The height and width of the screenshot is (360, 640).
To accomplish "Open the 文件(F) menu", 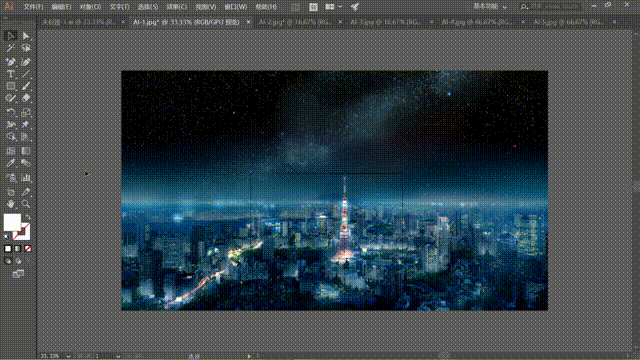I will click(x=33, y=7).
